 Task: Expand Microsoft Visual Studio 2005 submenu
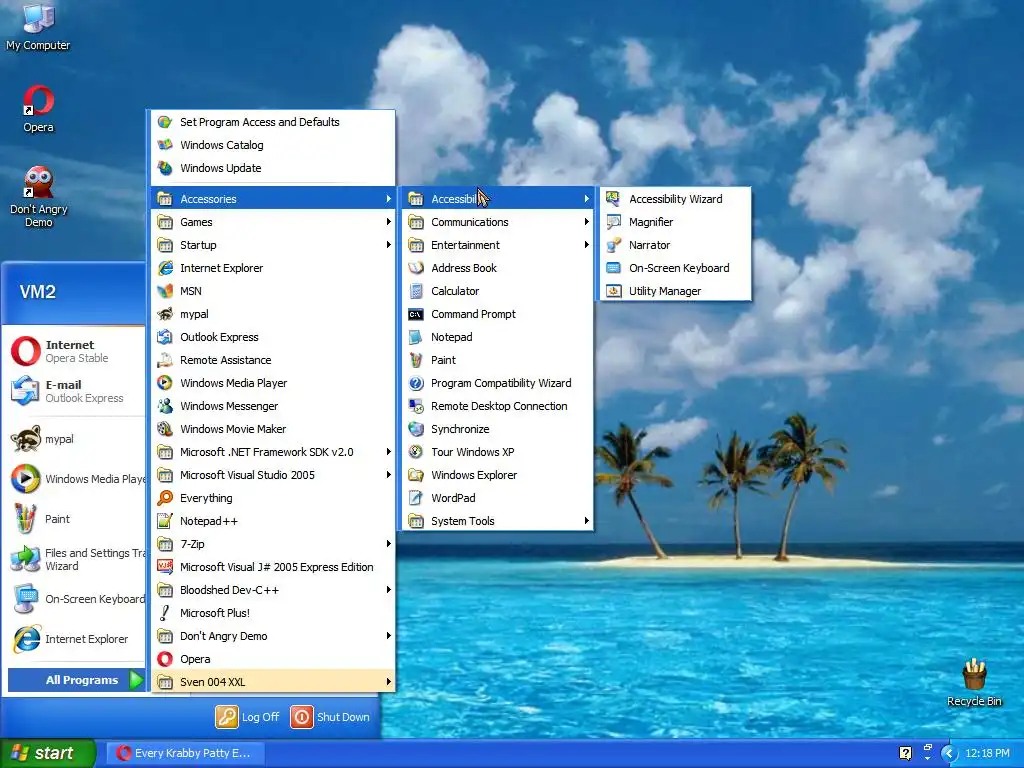(273, 475)
